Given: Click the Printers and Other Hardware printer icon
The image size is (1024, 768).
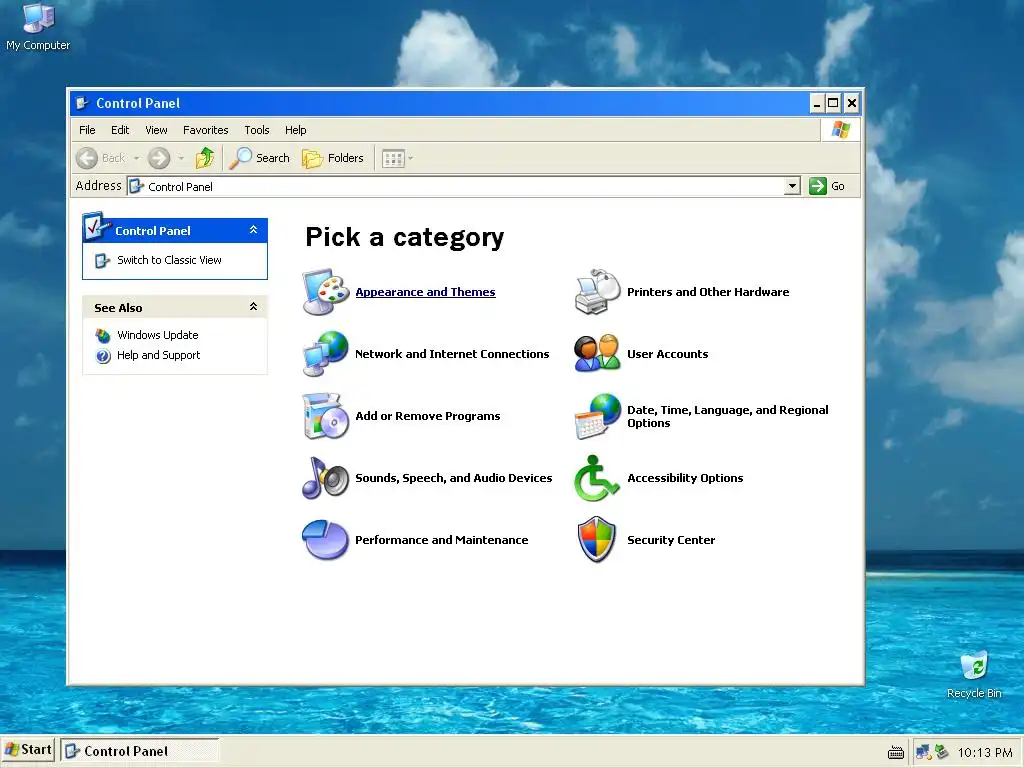Looking at the screenshot, I should click(x=597, y=291).
